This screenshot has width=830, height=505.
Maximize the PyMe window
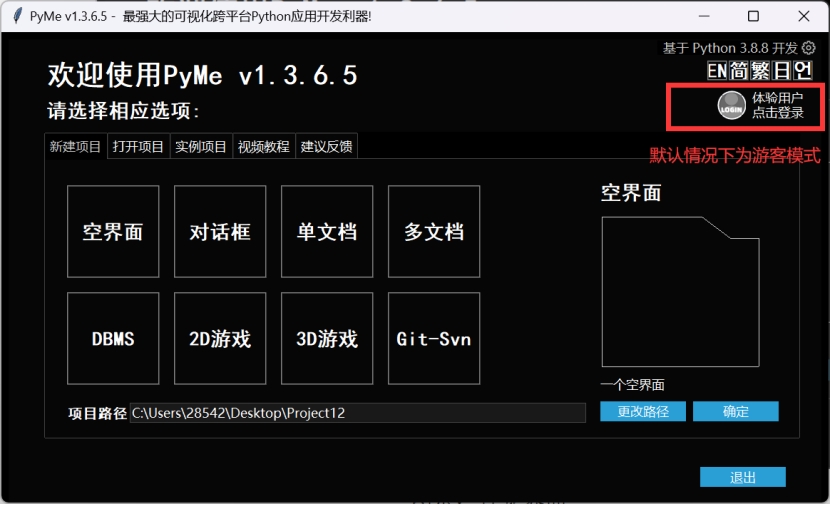(x=753, y=16)
